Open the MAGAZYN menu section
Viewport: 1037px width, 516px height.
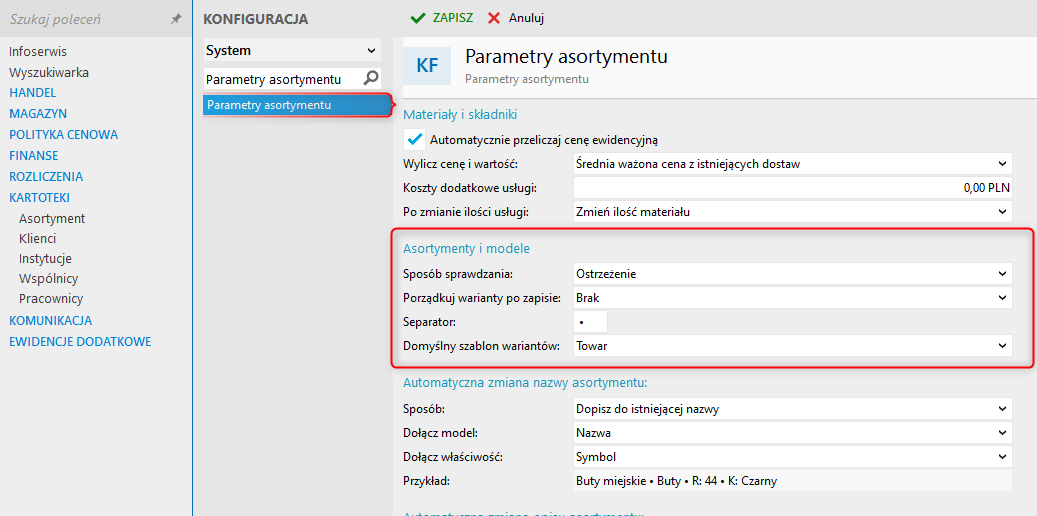(38, 114)
